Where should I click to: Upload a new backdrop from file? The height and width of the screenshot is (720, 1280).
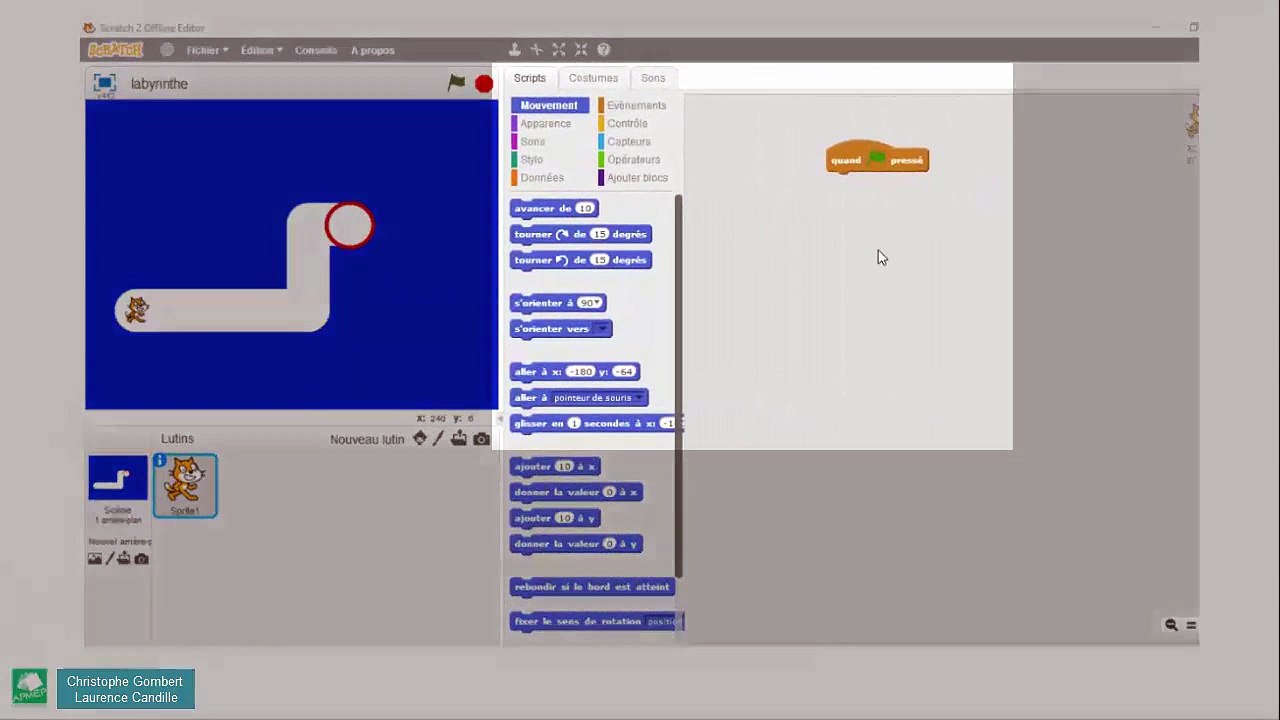[124, 559]
